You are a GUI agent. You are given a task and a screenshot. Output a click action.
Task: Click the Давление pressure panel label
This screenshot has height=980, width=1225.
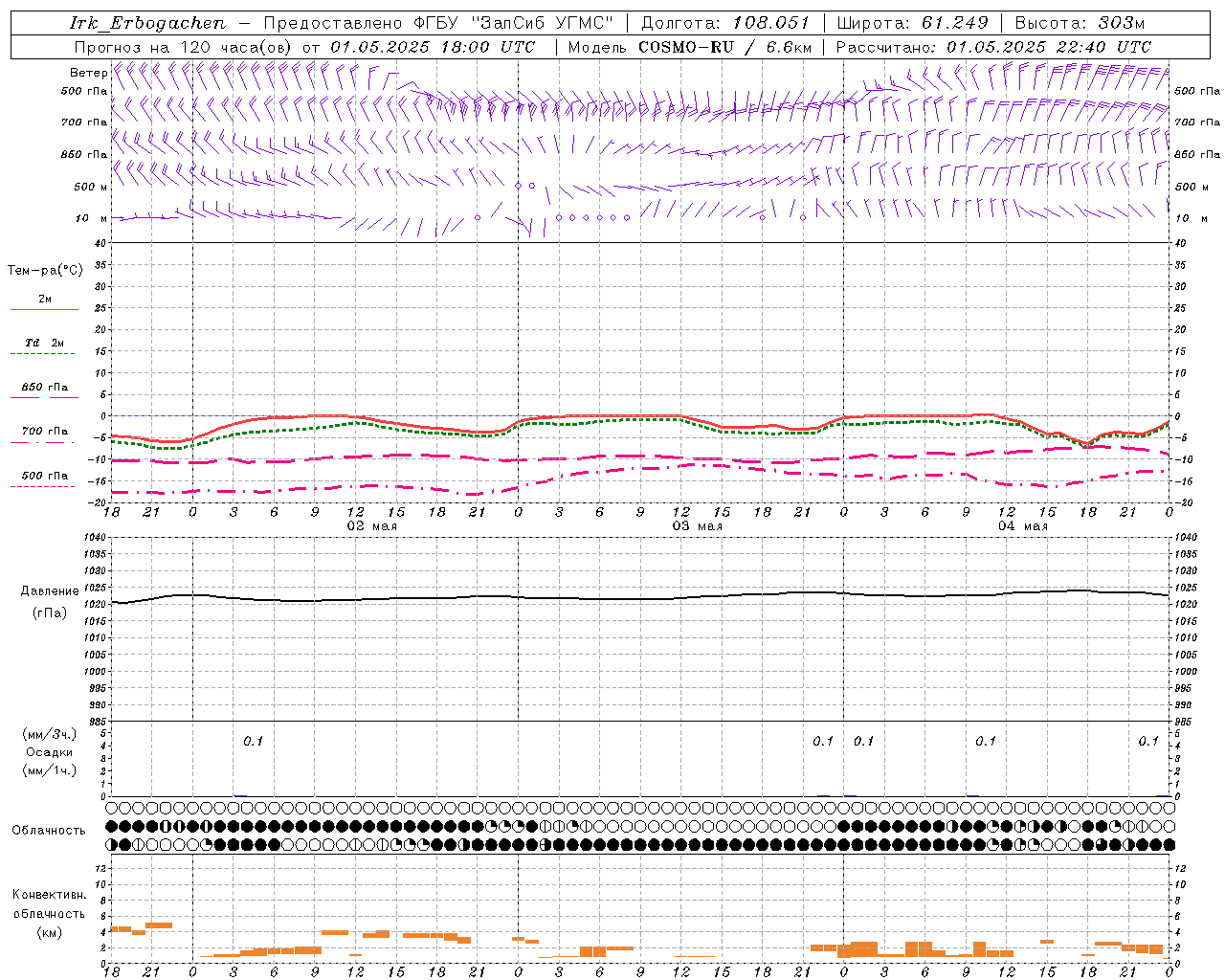click(49, 591)
